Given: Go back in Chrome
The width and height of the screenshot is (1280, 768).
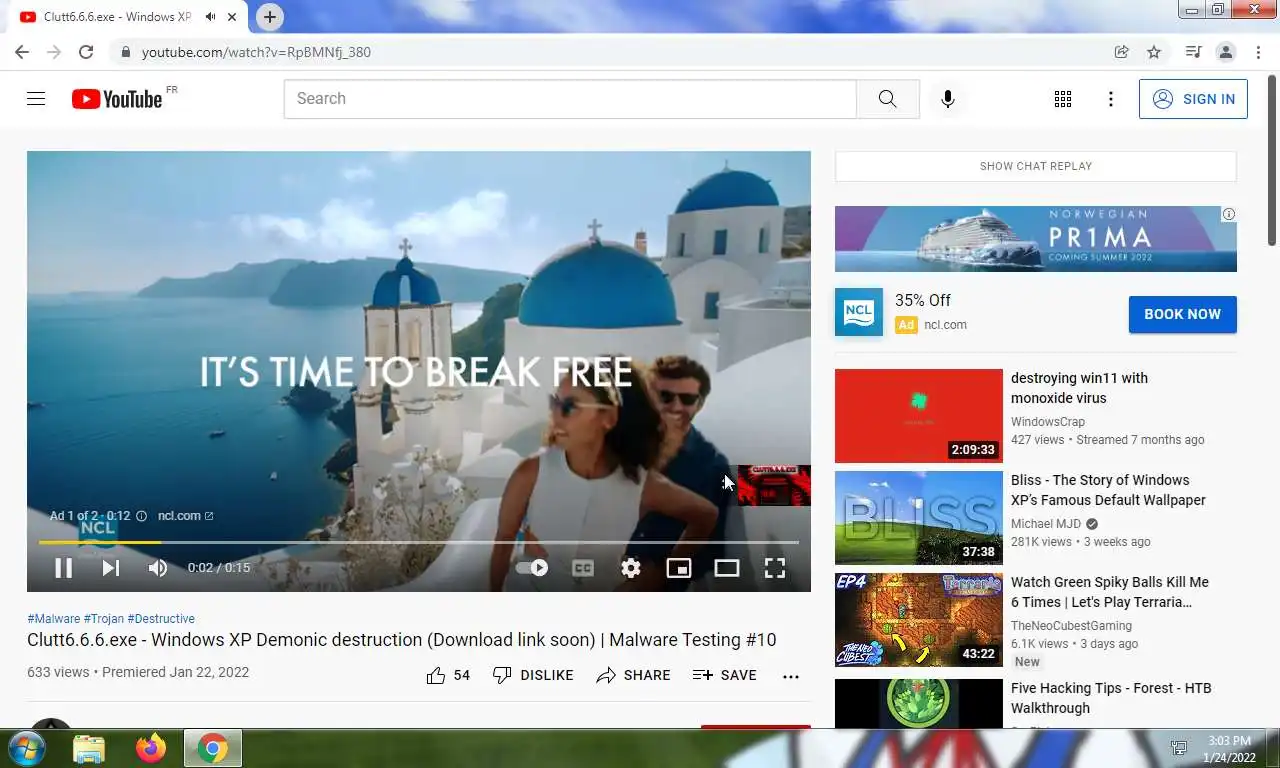Looking at the screenshot, I should point(22,52).
